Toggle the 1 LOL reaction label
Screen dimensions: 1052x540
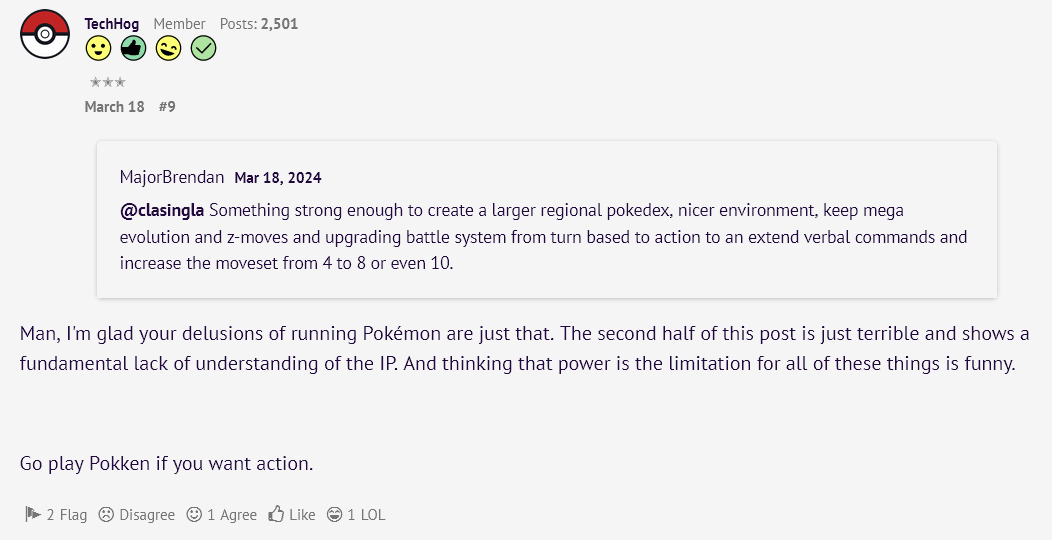[366, 515]
